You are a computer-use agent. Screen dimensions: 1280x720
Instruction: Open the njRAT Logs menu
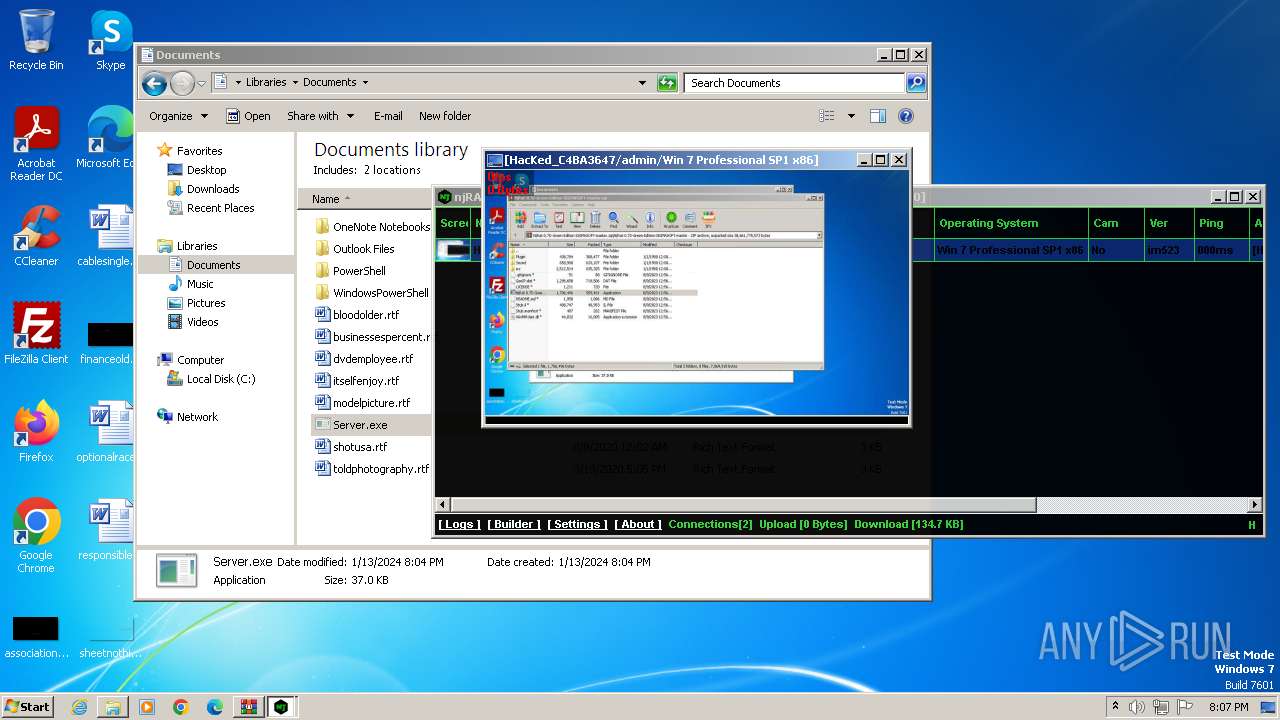(x=459, y=524)
